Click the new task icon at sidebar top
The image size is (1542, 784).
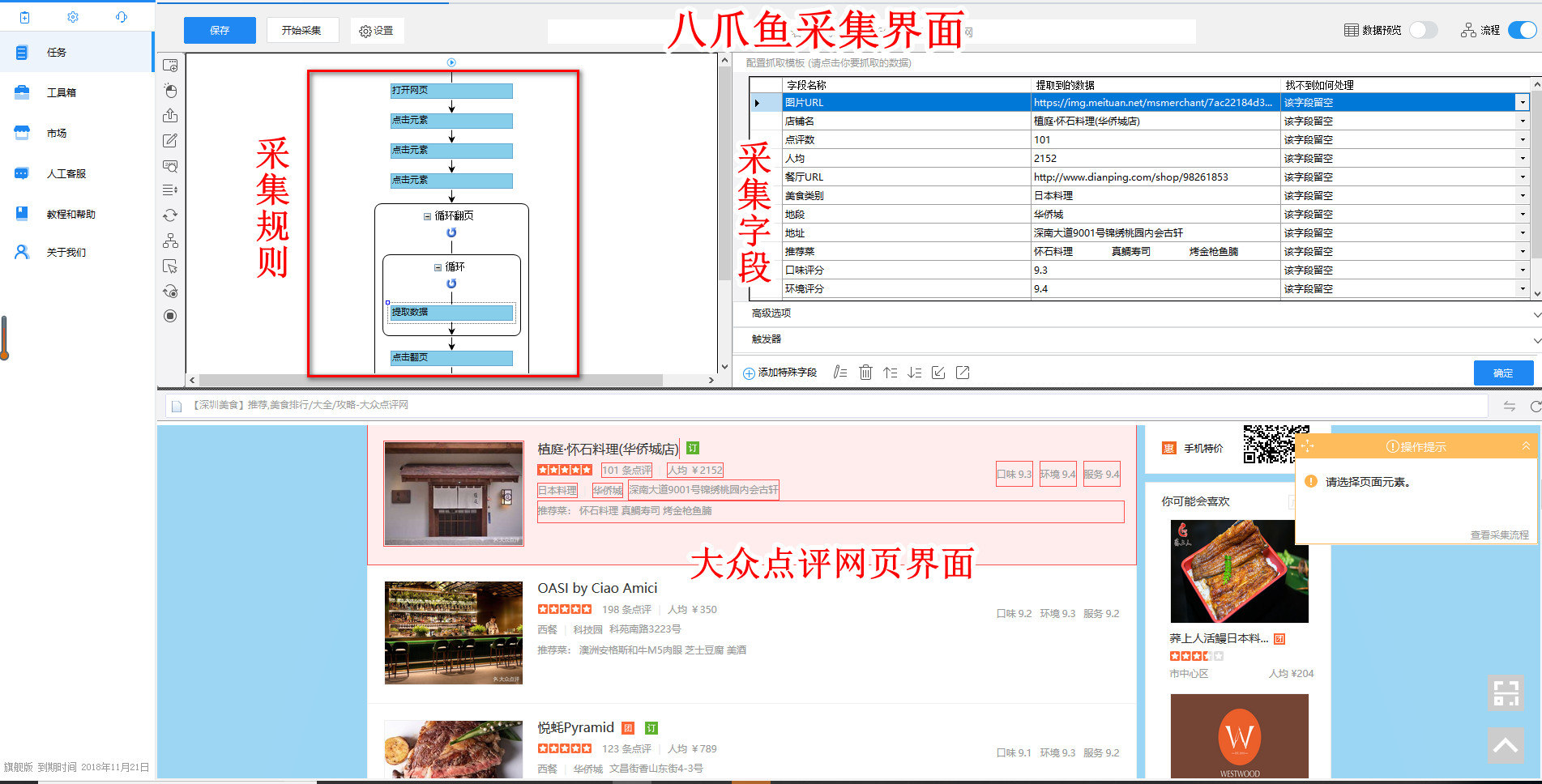[24, 17]
